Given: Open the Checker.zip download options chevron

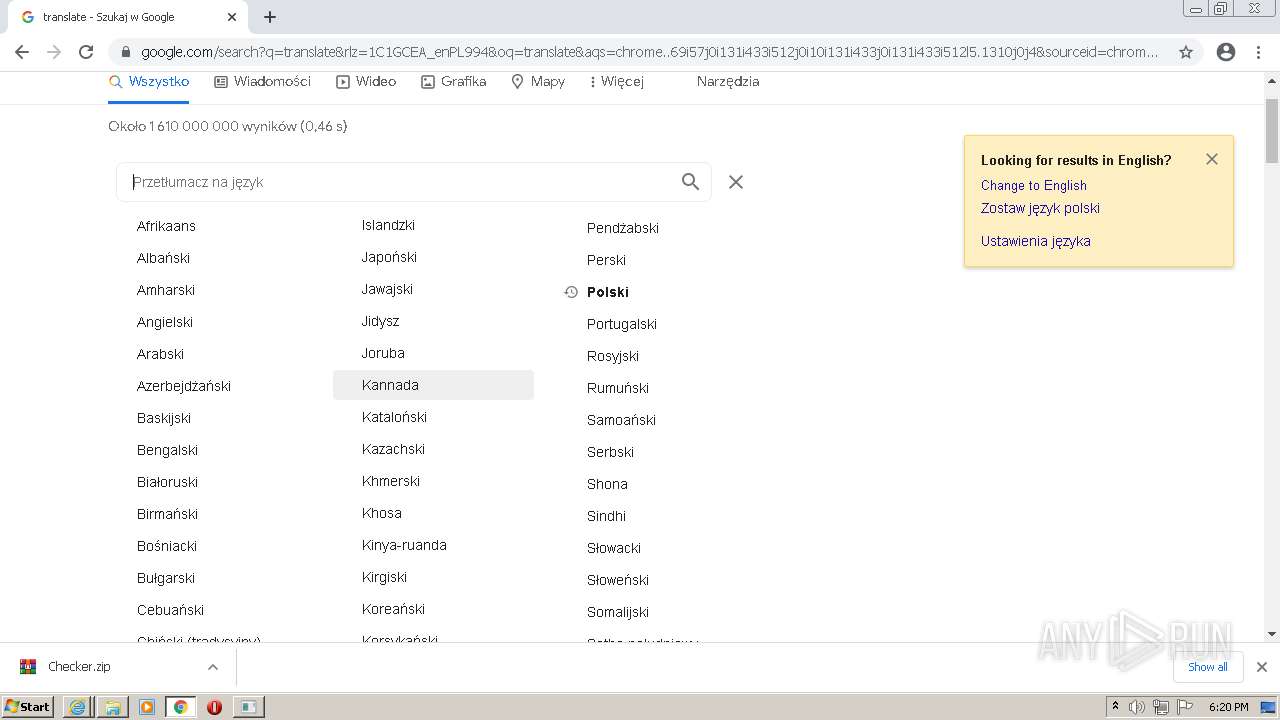Looking at the screenshot, I should 212,667.
